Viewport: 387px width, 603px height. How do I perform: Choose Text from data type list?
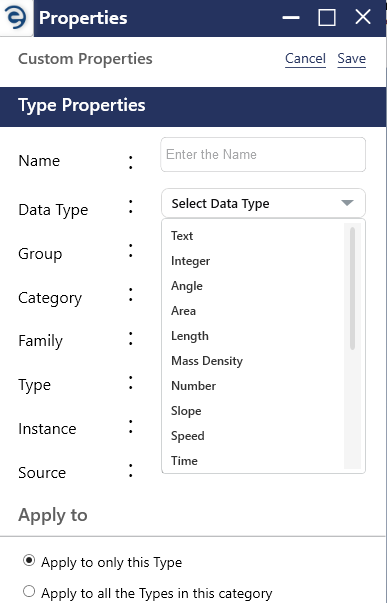click(182, 236)
